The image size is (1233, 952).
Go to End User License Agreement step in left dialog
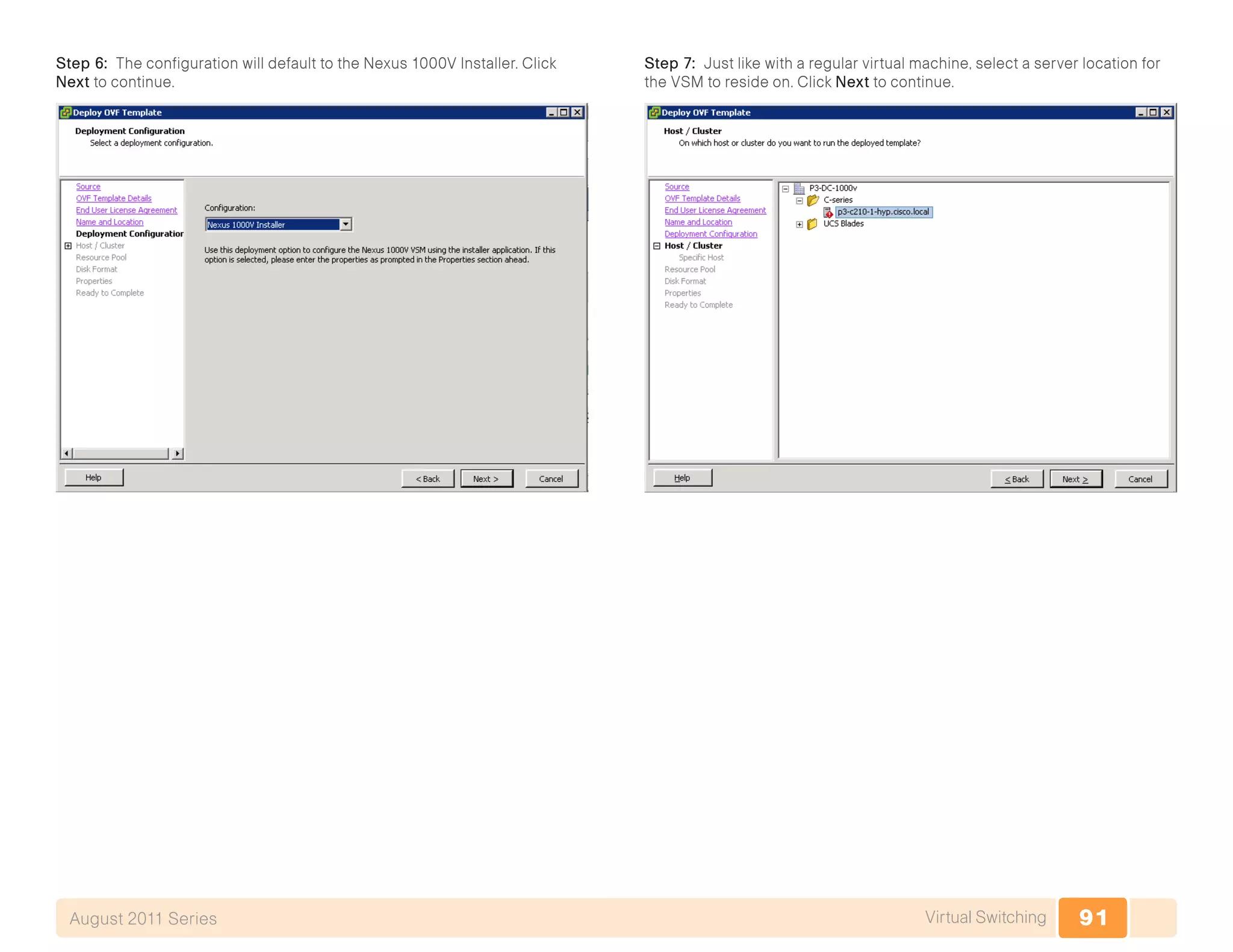[x=126, y=210]
